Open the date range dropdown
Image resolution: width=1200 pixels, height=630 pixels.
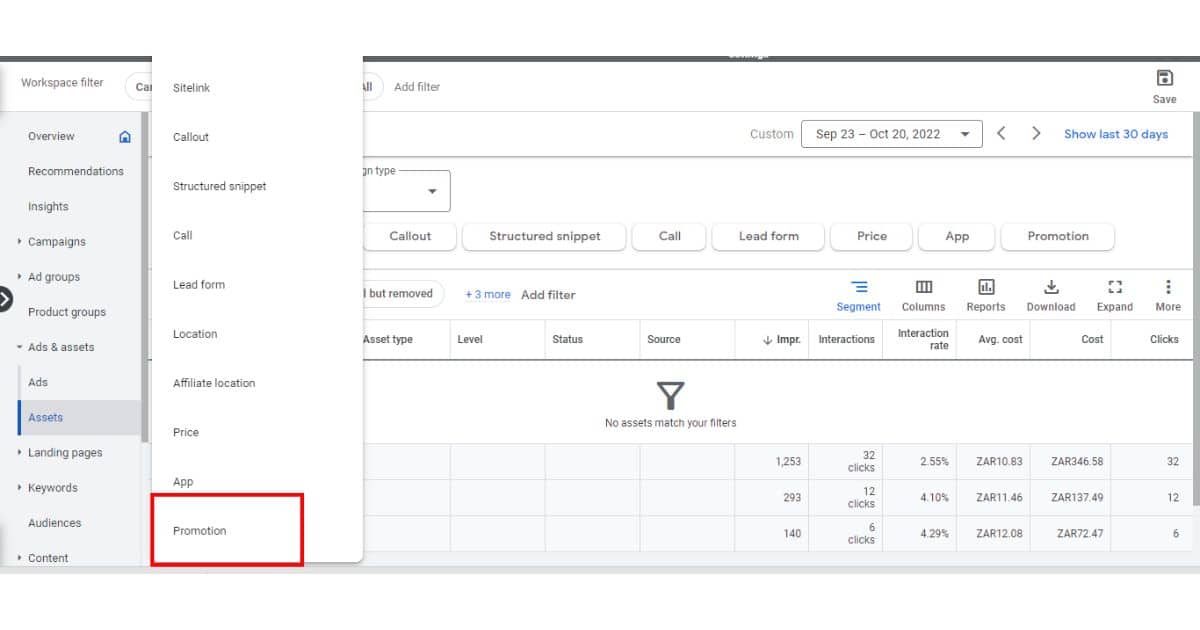tap(892, 133)
